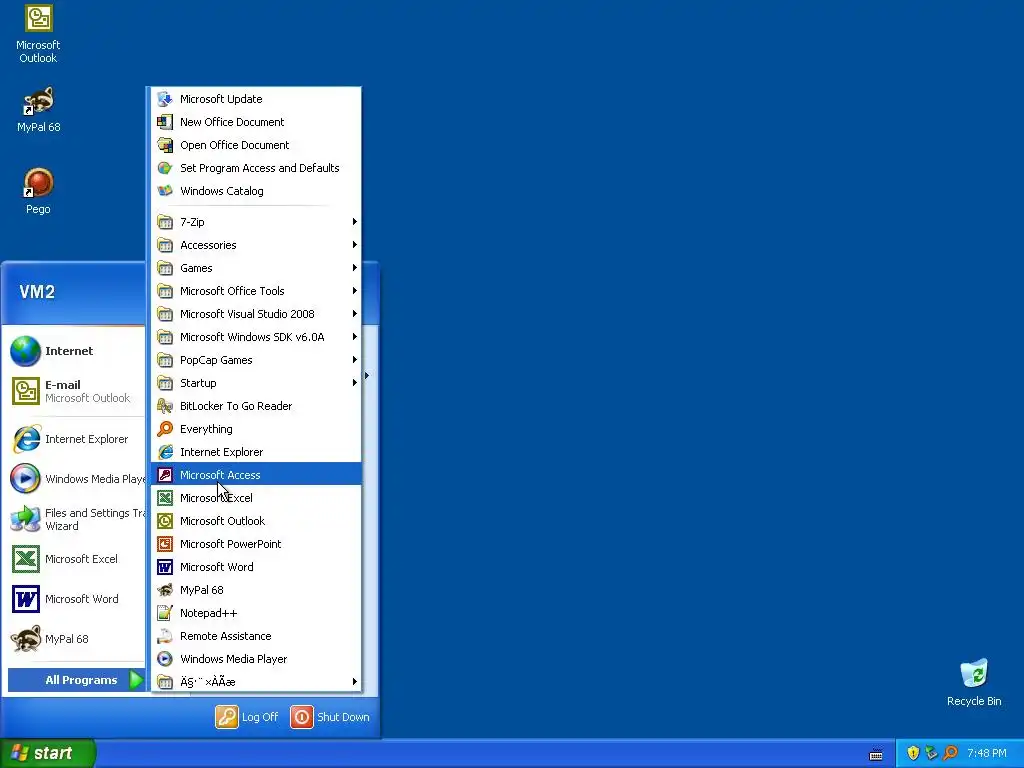The image size is (1024, 768).
Task: Launch Windows Catalog
Action: (x=256, y=191)
